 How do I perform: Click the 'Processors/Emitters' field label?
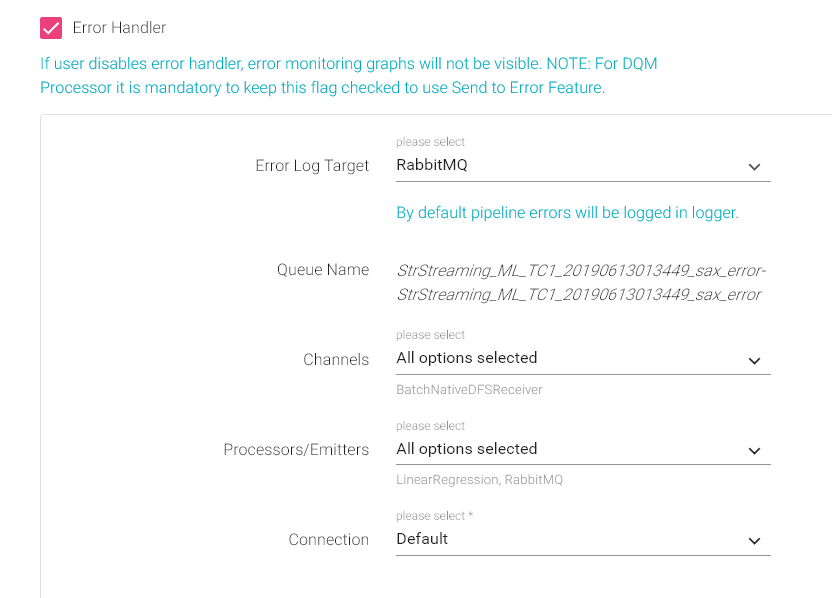tap(296, 450)
